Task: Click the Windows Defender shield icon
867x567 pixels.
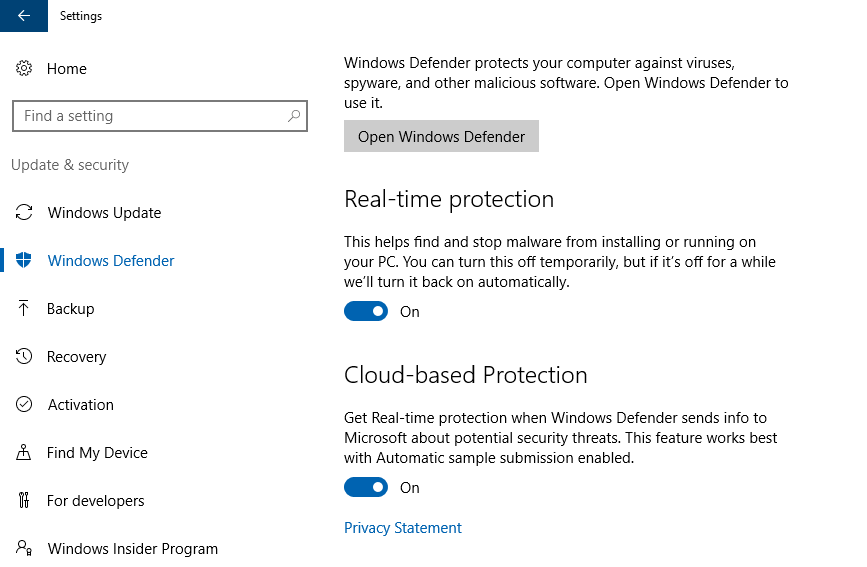Action: point(24,260)
